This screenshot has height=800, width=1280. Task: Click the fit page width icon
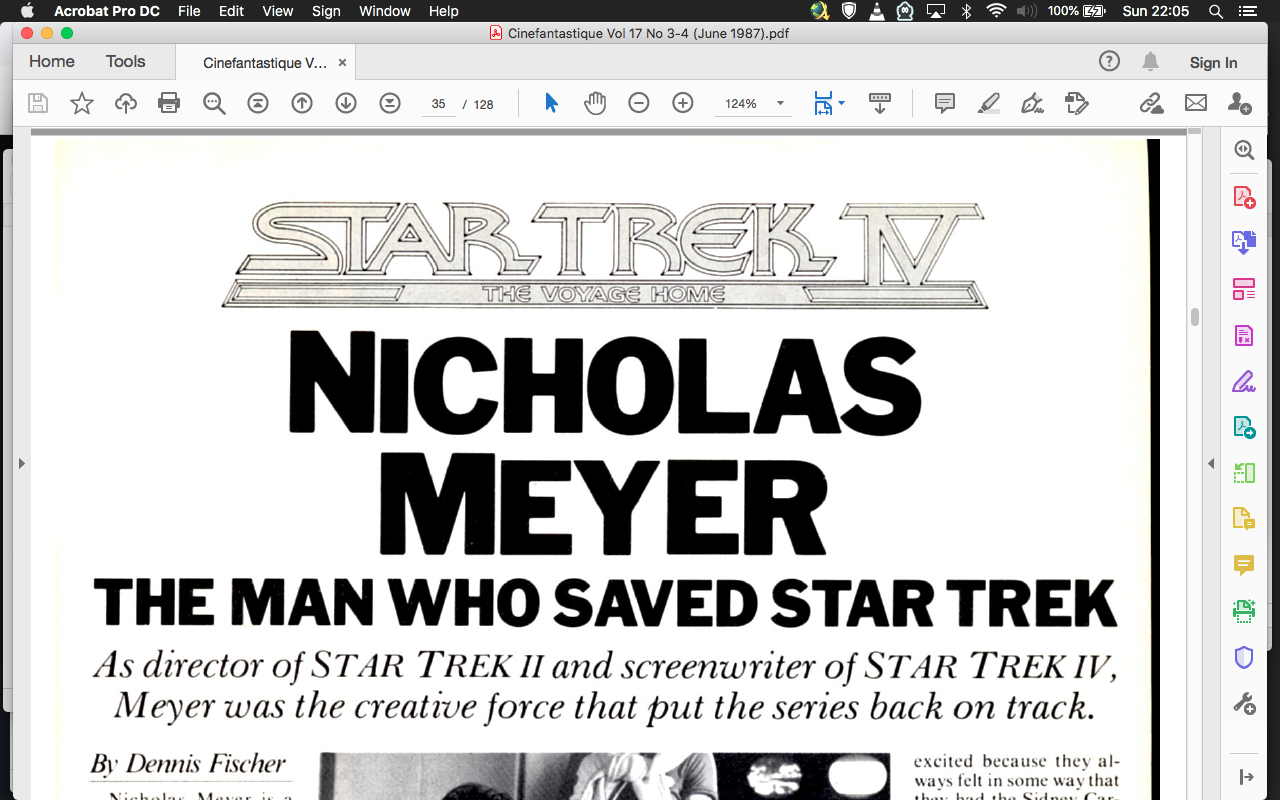click(823, 103)
